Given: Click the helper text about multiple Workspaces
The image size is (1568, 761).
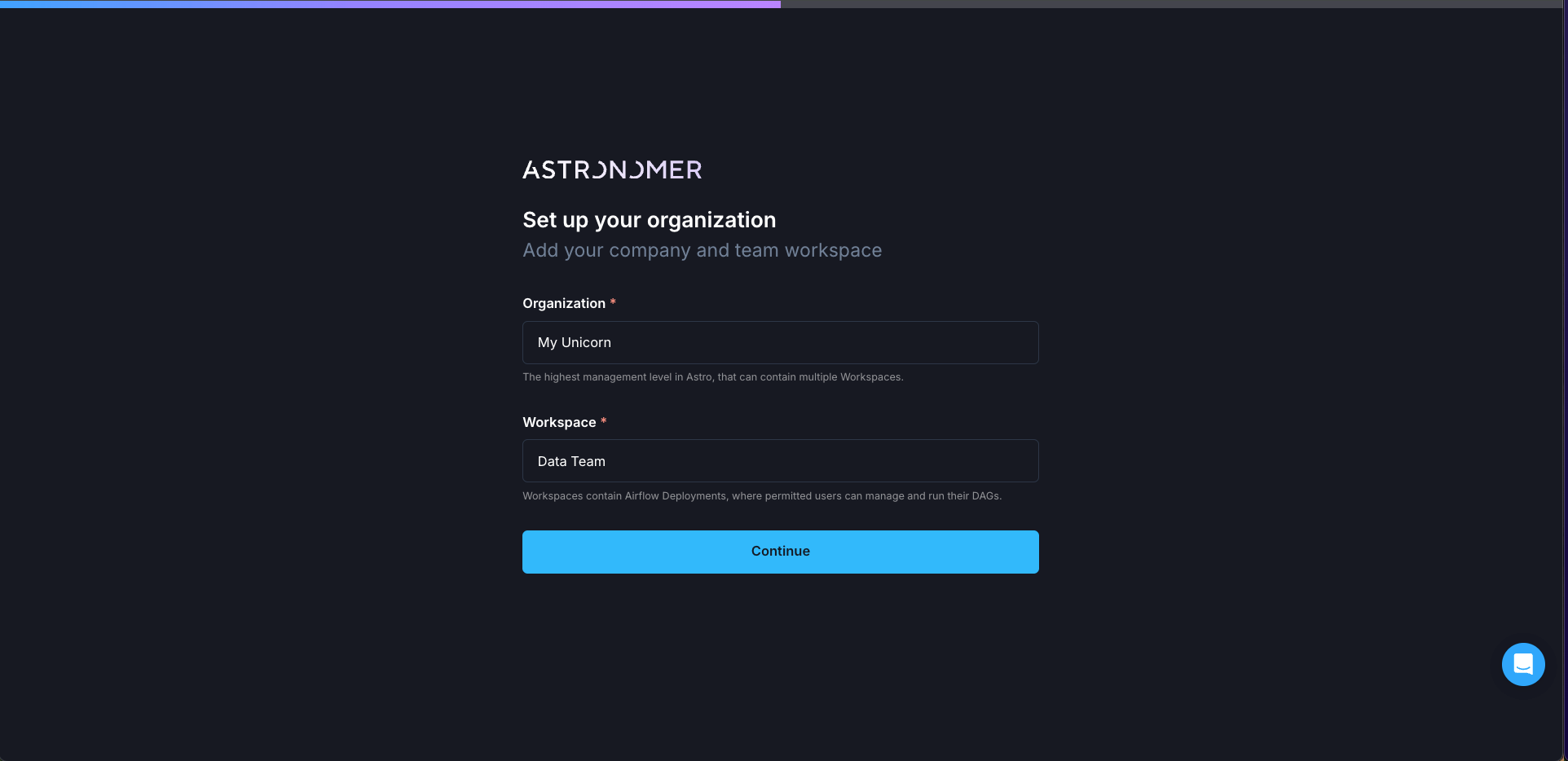Looking at the screenshot, I should 713,376.
